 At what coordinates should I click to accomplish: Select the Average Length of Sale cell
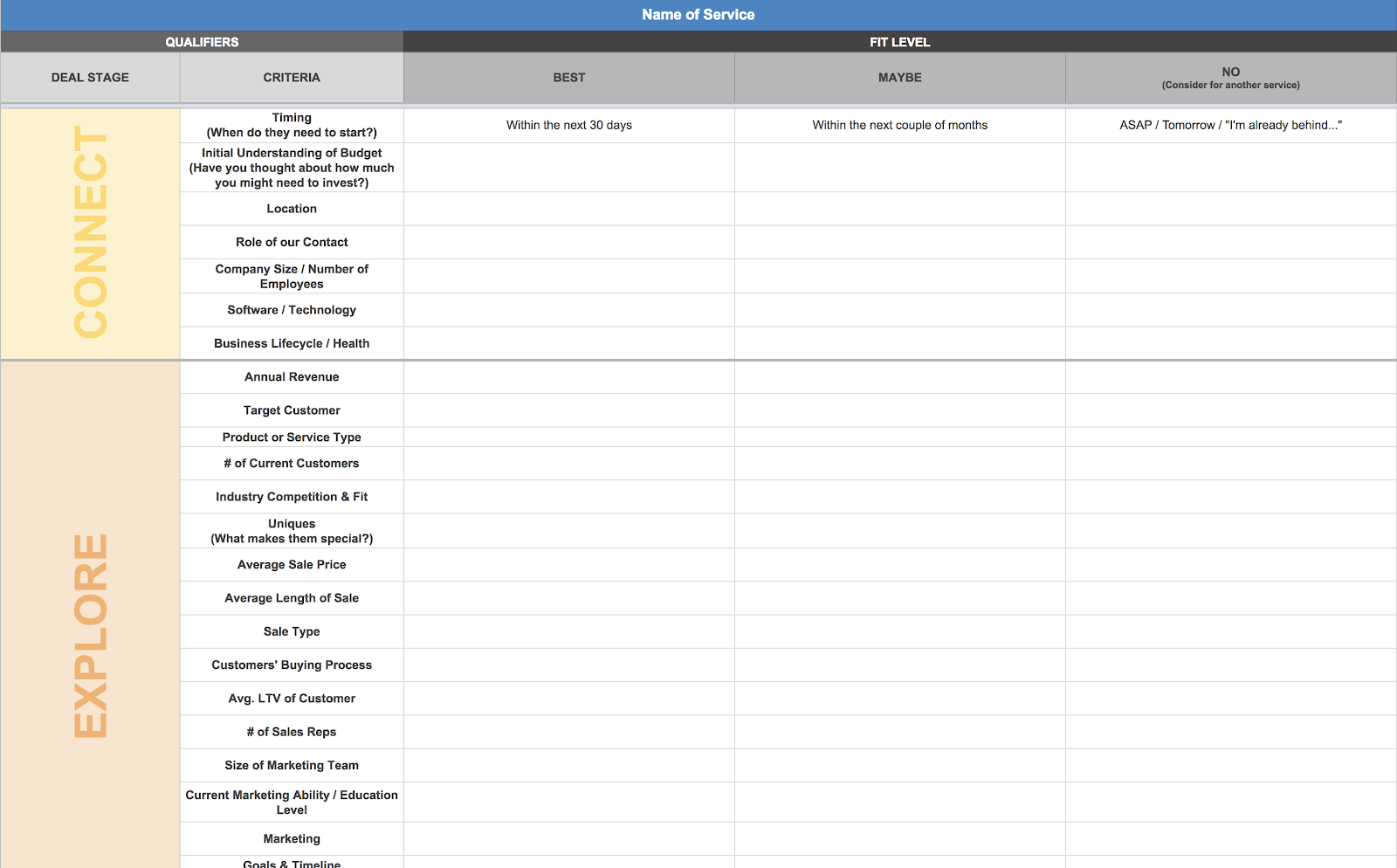click(292, 598)
